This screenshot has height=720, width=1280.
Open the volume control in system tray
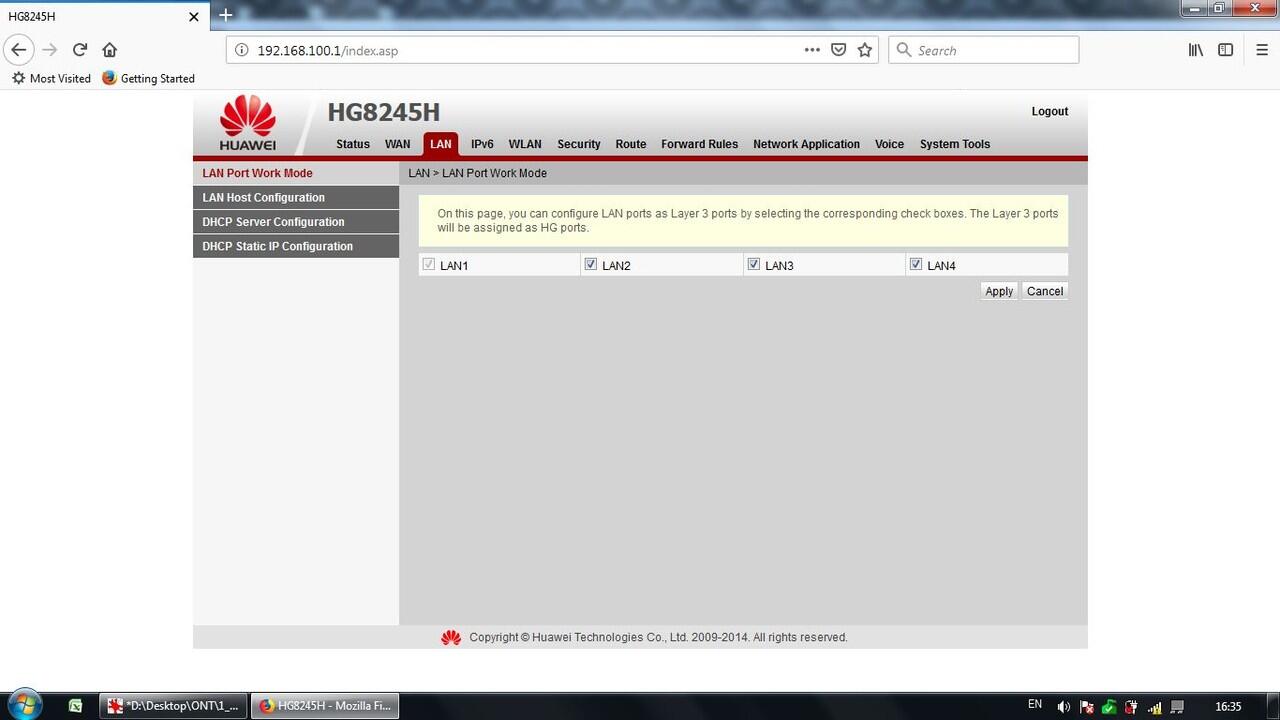pyautogui.click(x=1063, y=707)
